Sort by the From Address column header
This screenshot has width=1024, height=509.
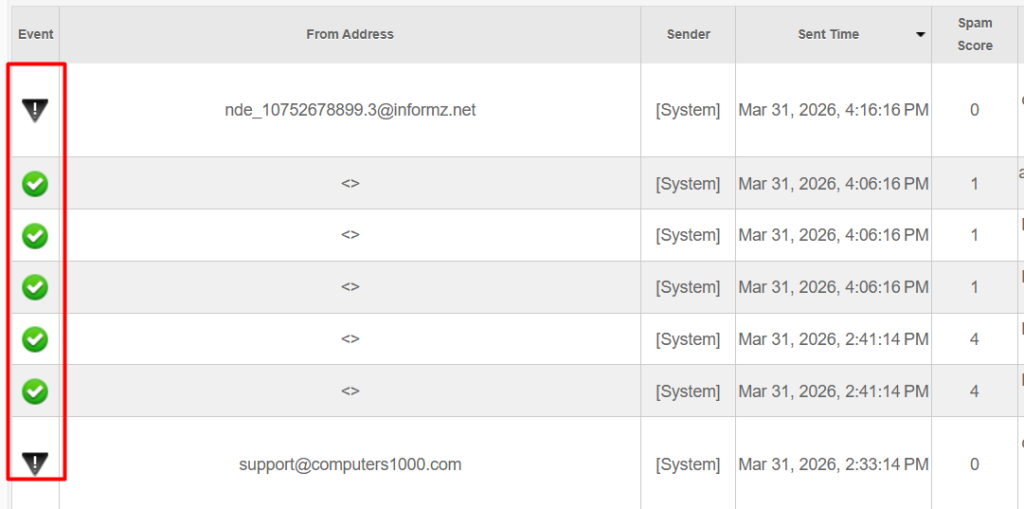point(350,34)
